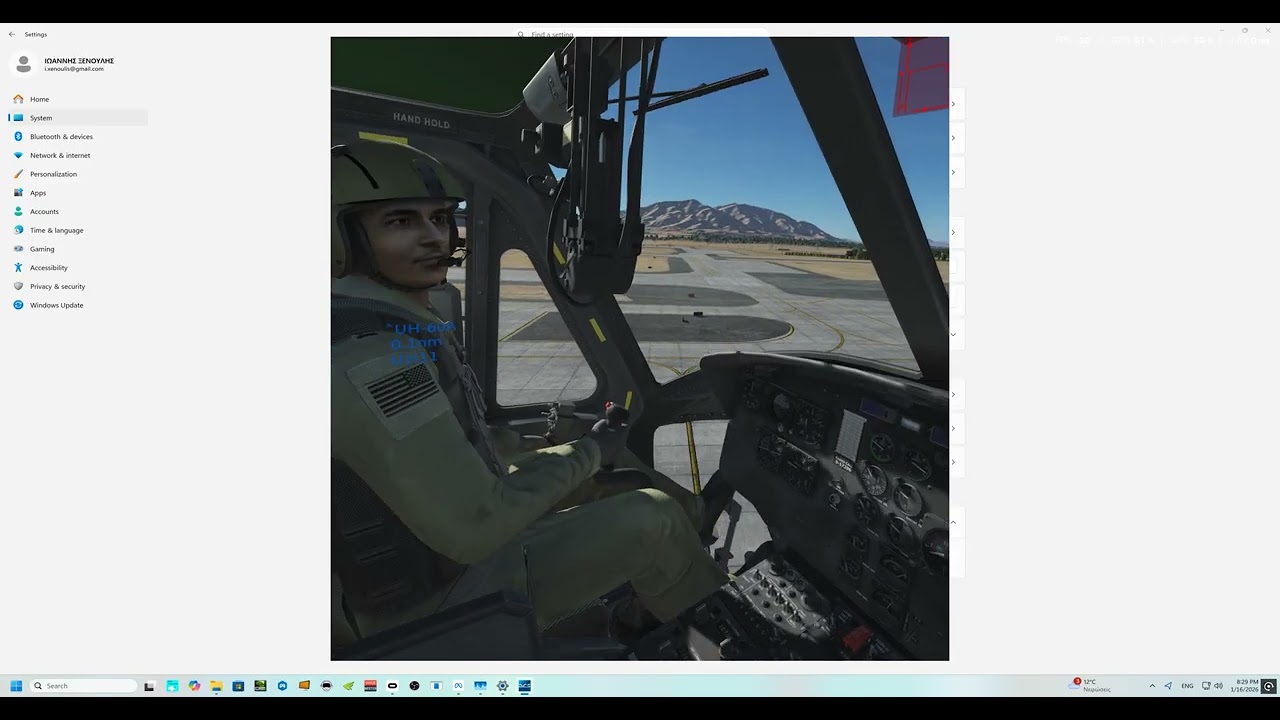The width and height of the screenshot is (1280, 720).
Task: Open Time & language settings
Action: pos(78,230)
